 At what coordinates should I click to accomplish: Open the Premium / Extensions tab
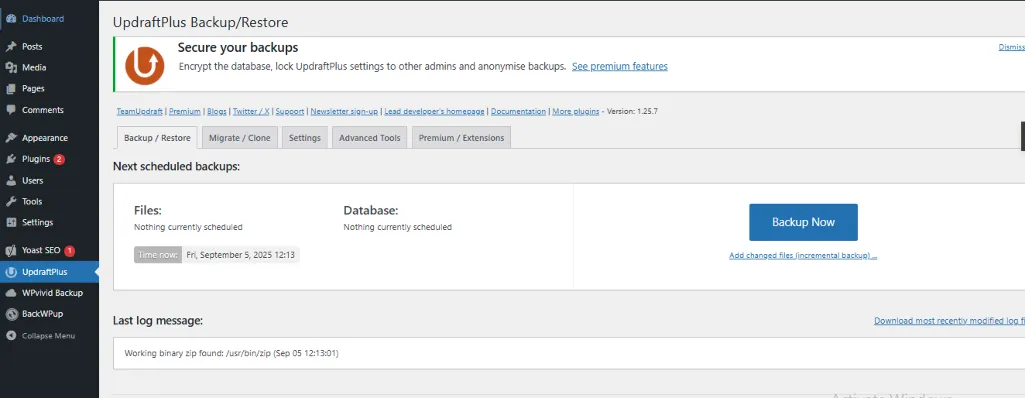pyautogui.click(x=462, y=138)
